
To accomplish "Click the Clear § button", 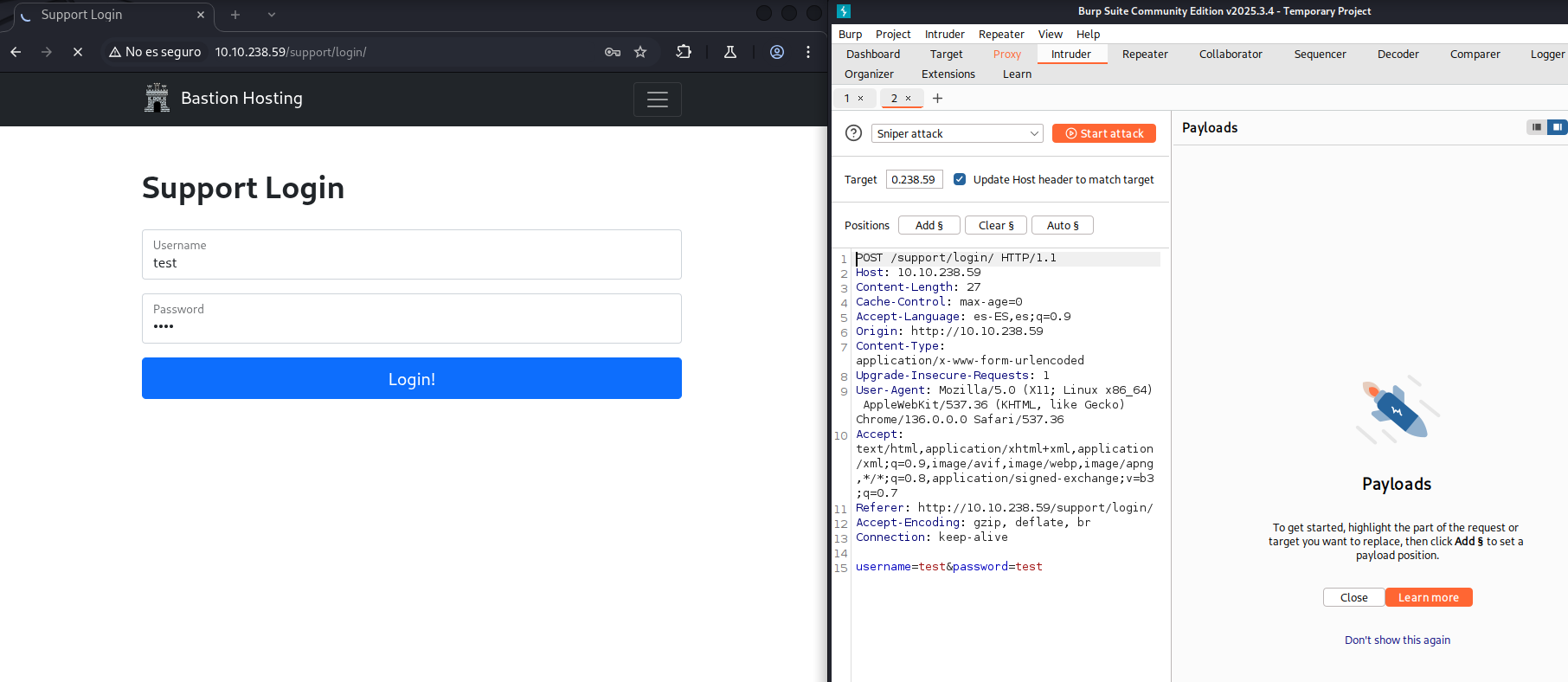I will pyautogui.click(x=996, y=225).
